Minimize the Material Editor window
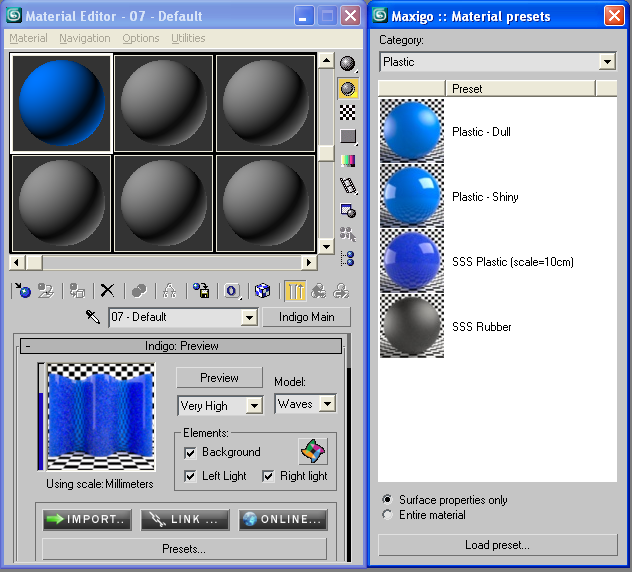This screenshot has width=632, height=572. pyautogui.click(x=304, y=16)
